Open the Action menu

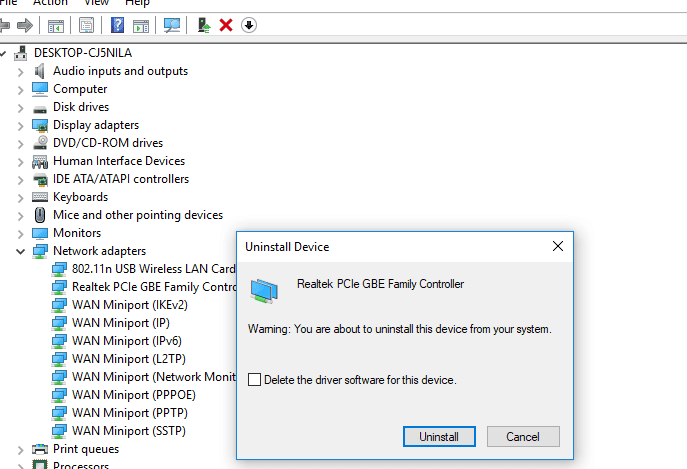(x=50, y=3)
